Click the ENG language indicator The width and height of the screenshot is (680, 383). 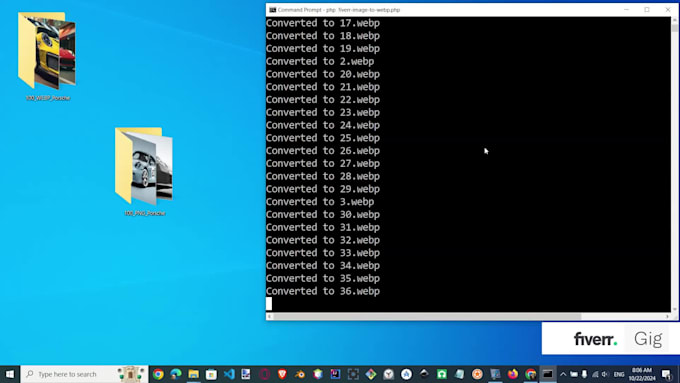point(619,374)
